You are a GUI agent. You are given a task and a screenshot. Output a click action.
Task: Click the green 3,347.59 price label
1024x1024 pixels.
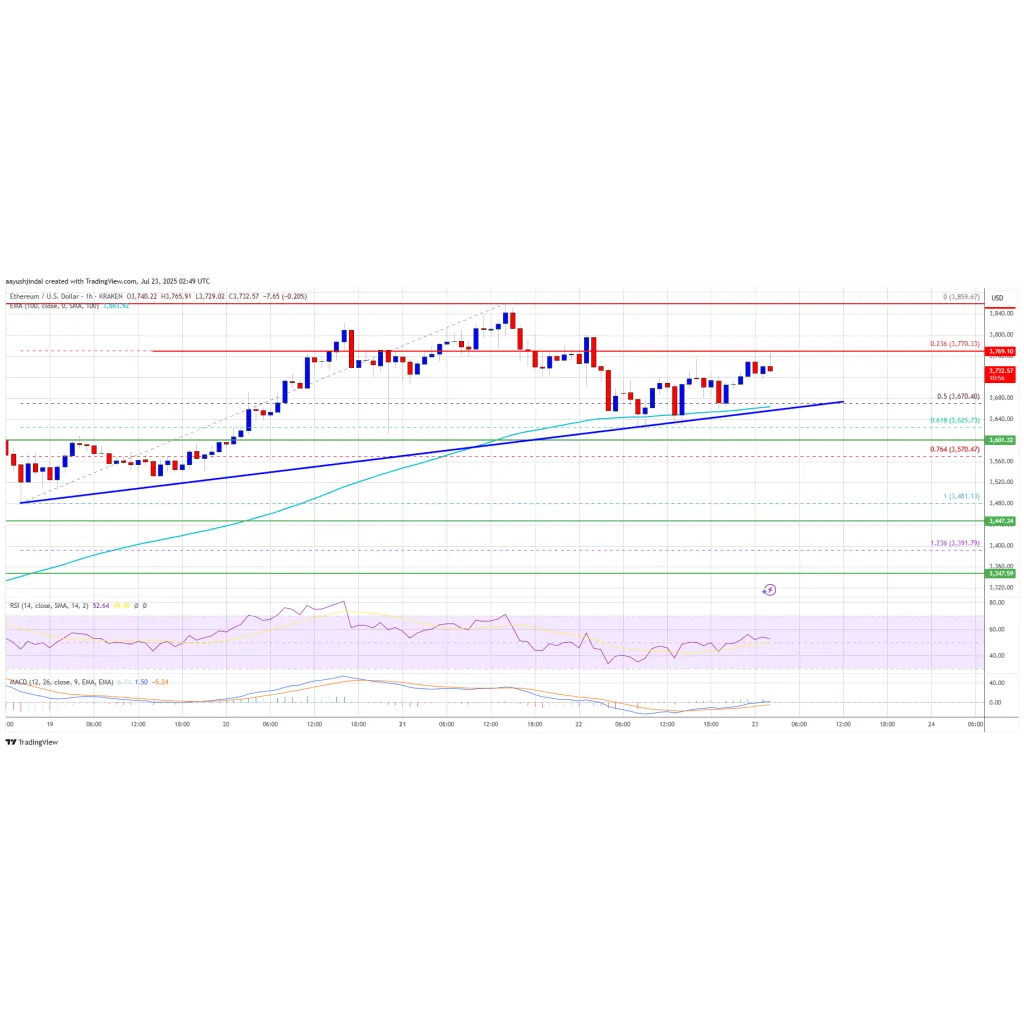pos(1000,573)
